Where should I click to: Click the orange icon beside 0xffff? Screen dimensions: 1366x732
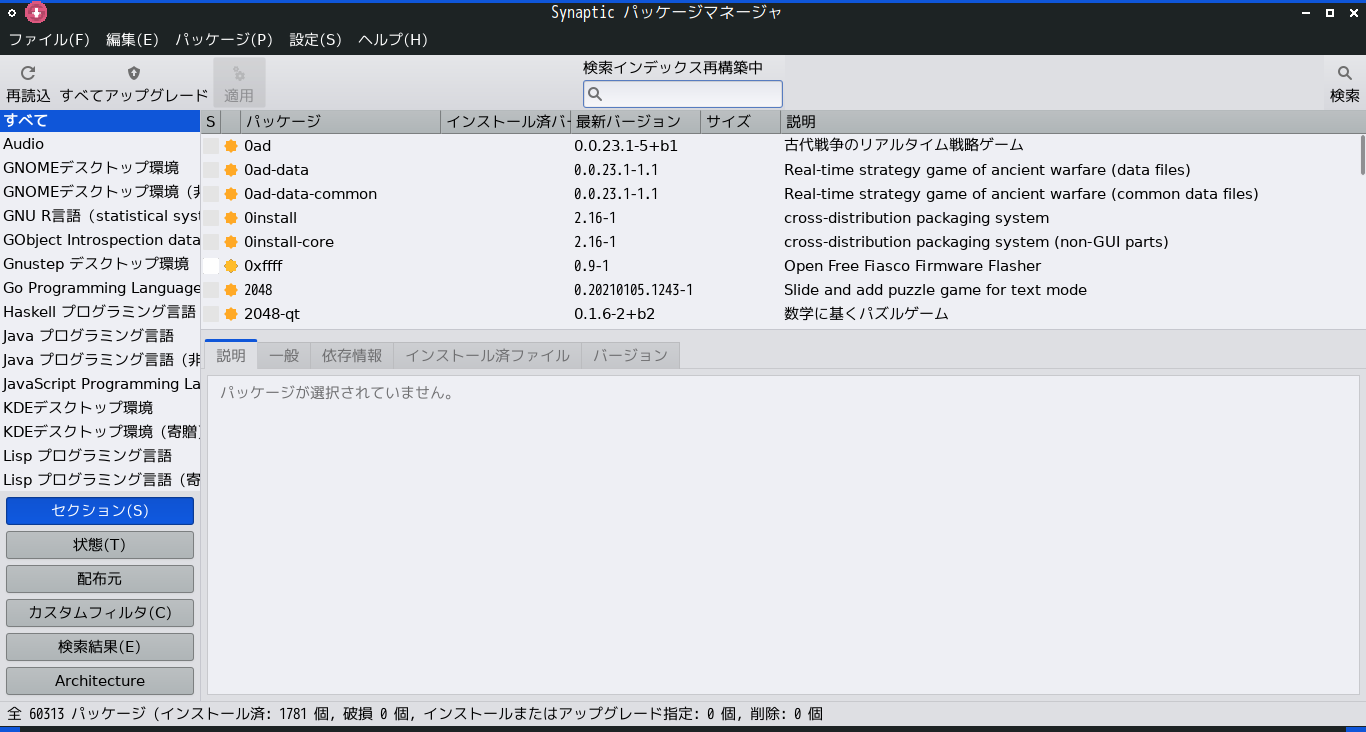pyautogui.click(x=231, y=266)
